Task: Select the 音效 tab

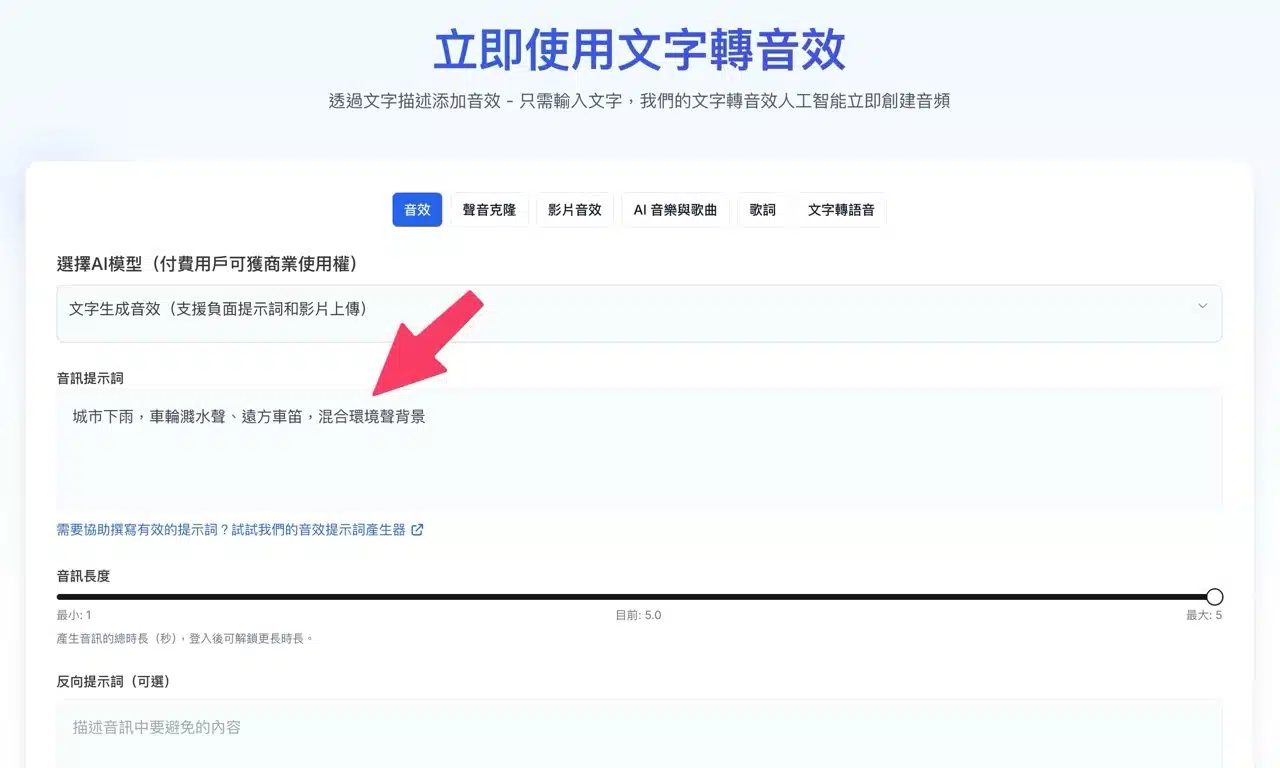Action: 417,210
